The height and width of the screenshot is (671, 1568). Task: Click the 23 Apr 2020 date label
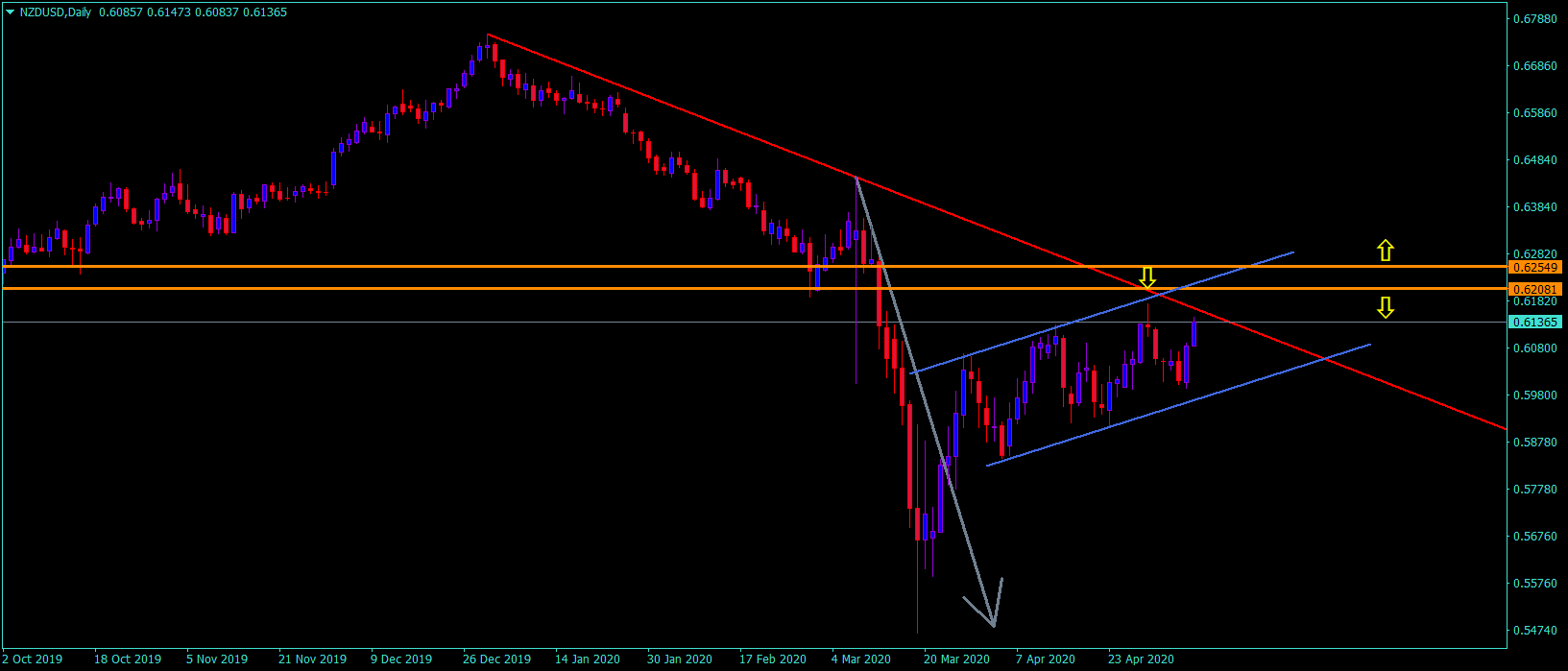(x=1141, y=659)
